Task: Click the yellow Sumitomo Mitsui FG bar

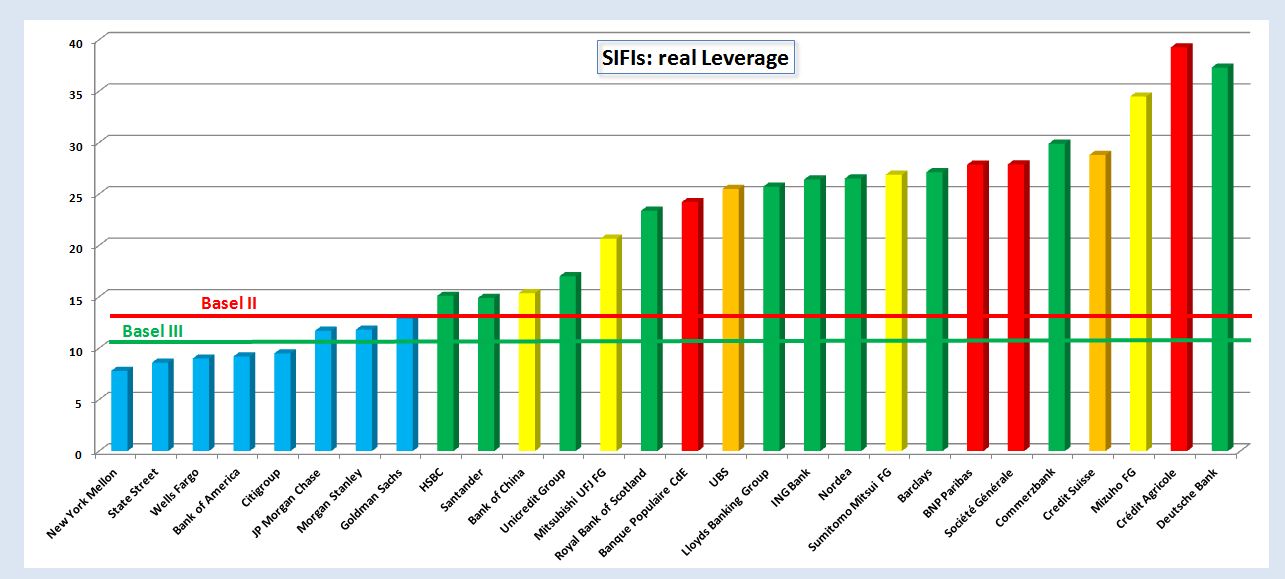Action: point(896,312)
